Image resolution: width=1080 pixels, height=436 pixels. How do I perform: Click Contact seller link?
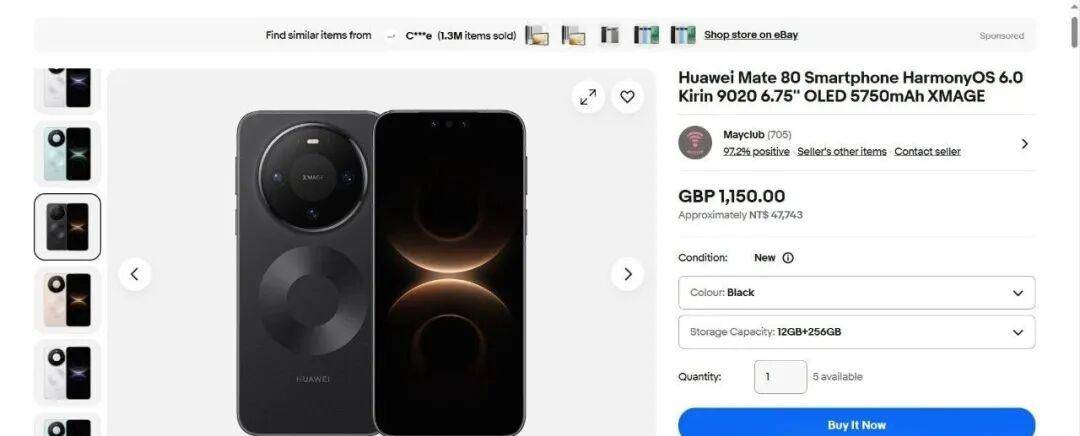point(927,152)
